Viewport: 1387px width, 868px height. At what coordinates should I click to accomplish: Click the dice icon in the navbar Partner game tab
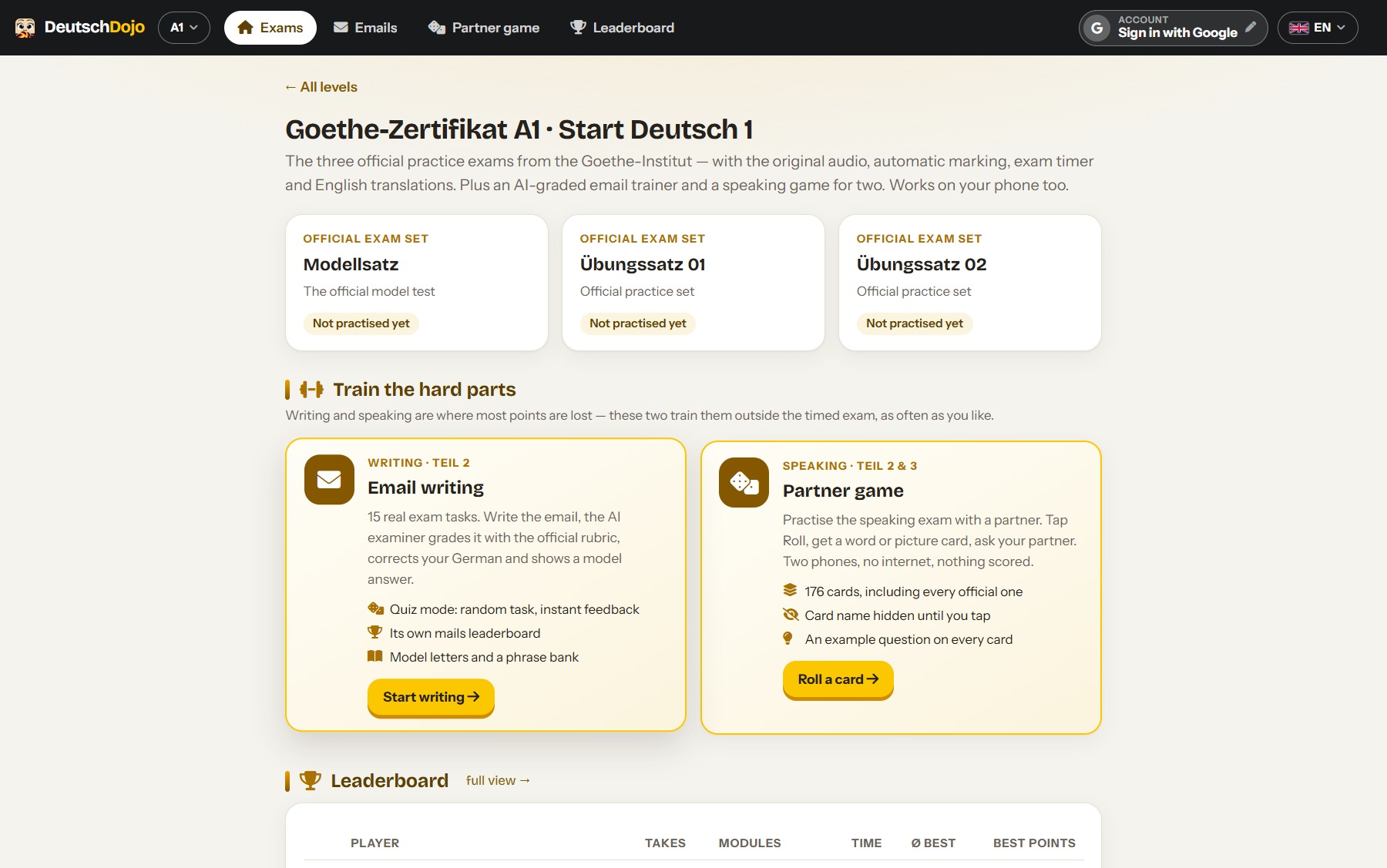pyautogui.click(x=437, y=28)
